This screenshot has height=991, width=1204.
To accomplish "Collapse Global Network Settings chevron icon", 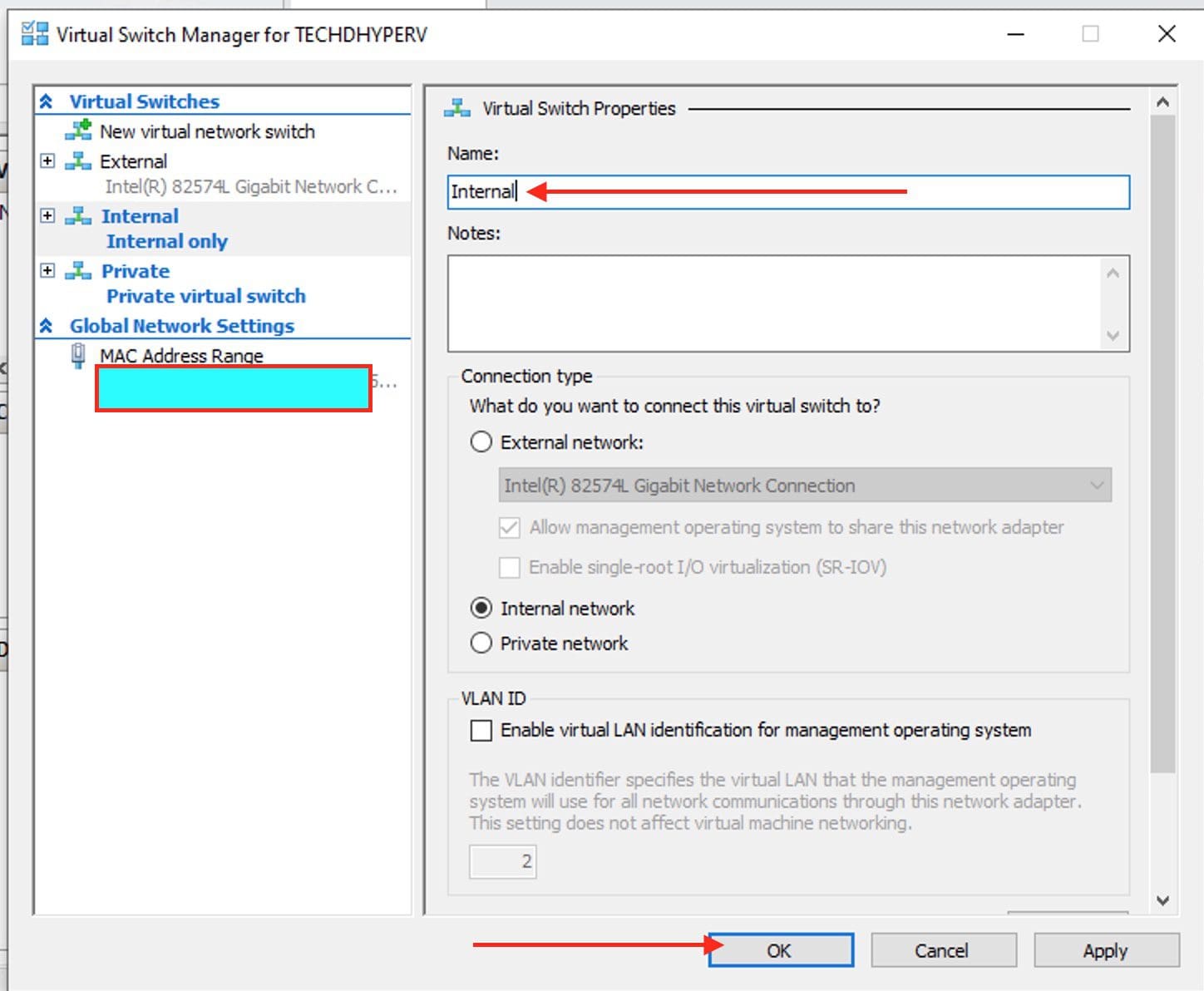I will (x=47, y=326).
